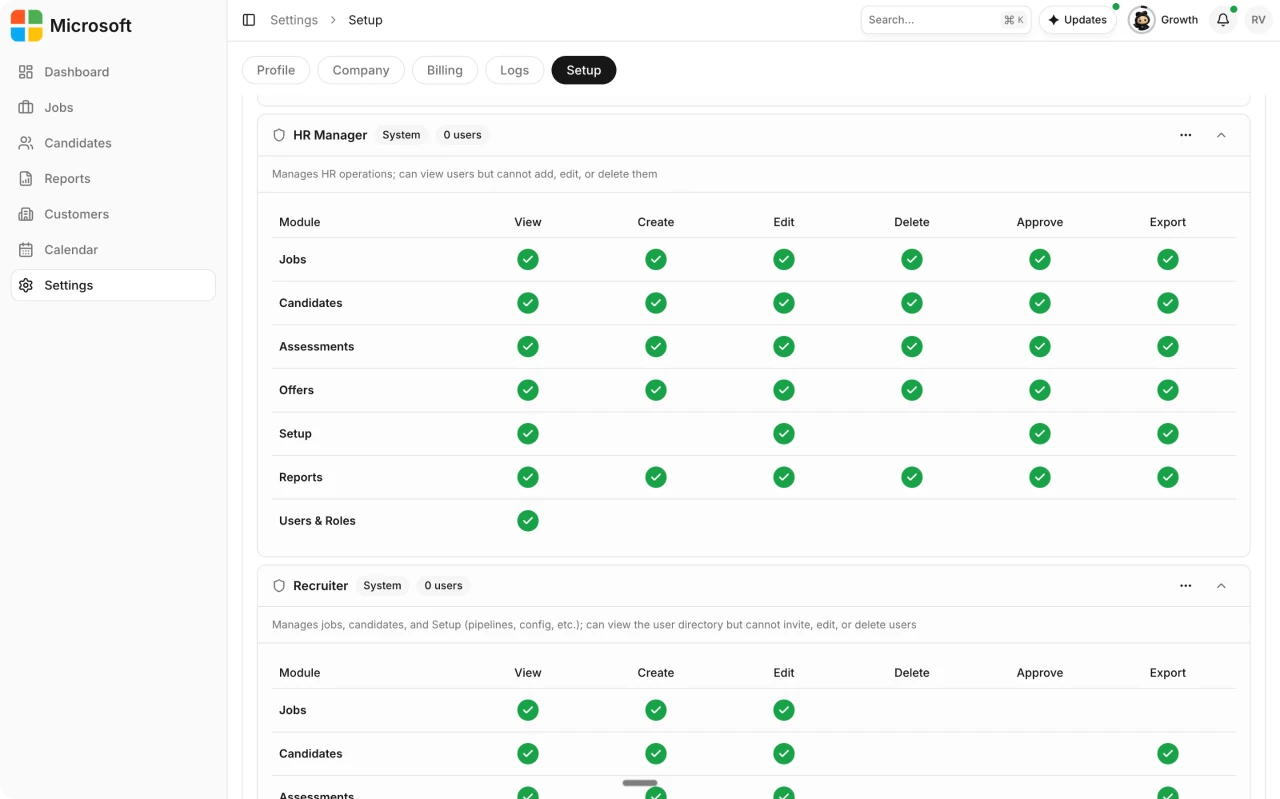Open HR Manager more options menu
Screen dimensions: 1280x799
pyautogui.click(x=1185, y=135)
